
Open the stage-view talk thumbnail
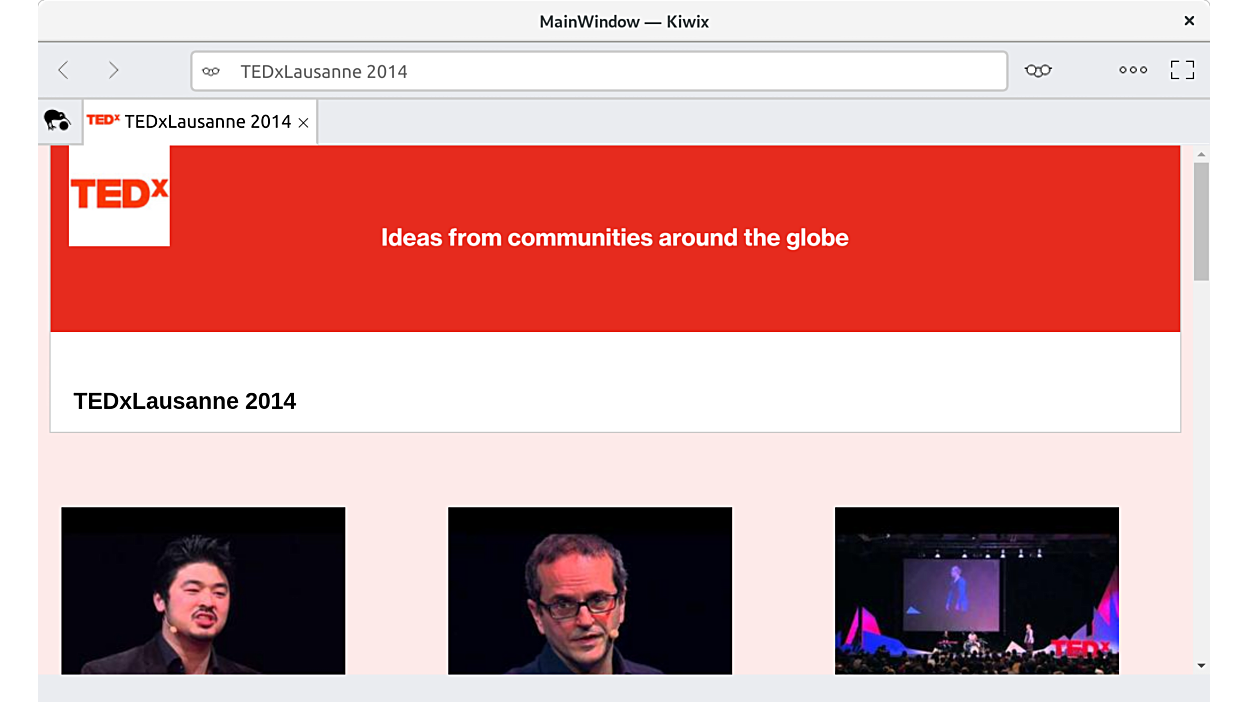tap(977, 590)
